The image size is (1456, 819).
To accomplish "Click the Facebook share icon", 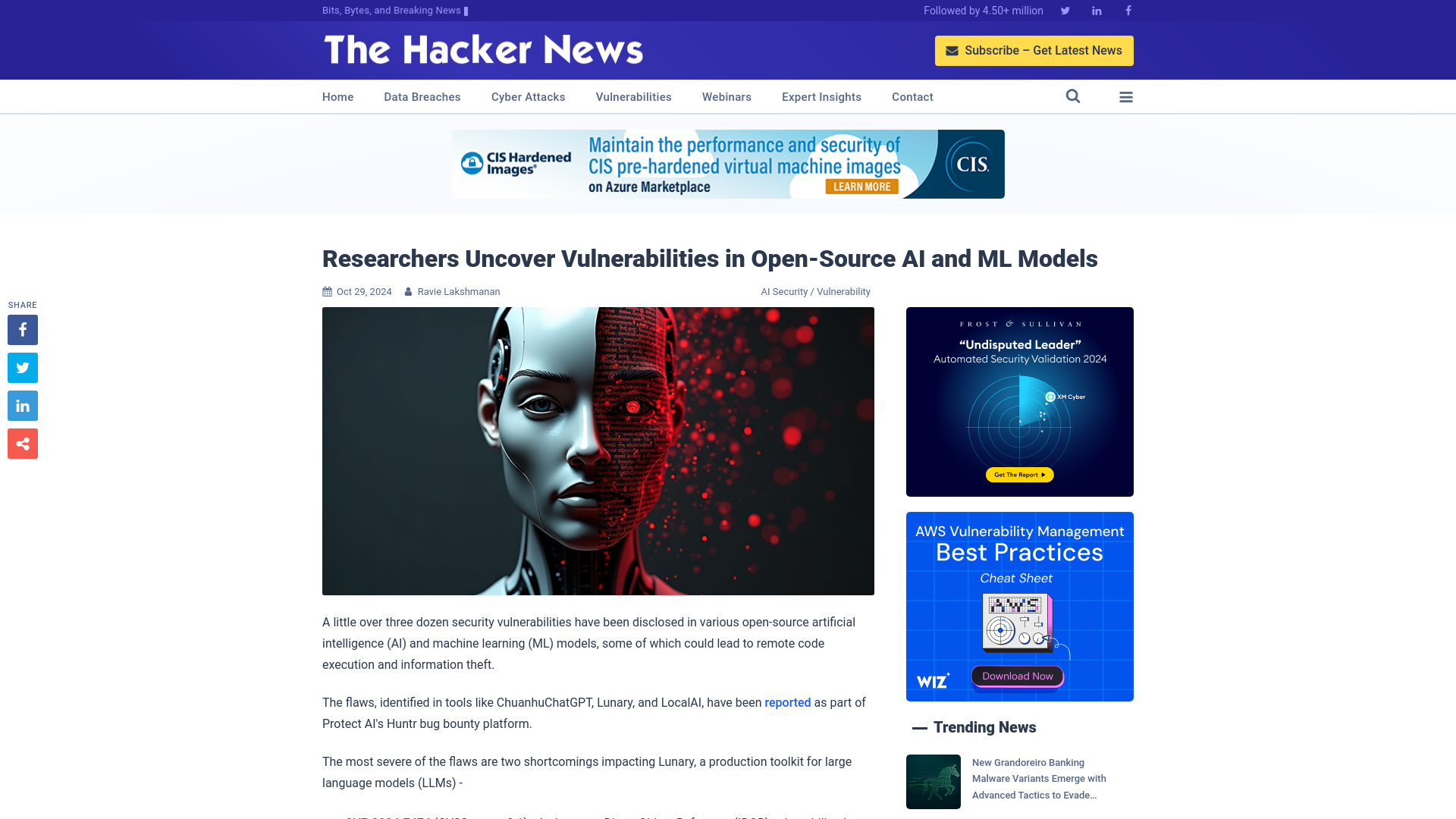I will click(x=22, y=329).
